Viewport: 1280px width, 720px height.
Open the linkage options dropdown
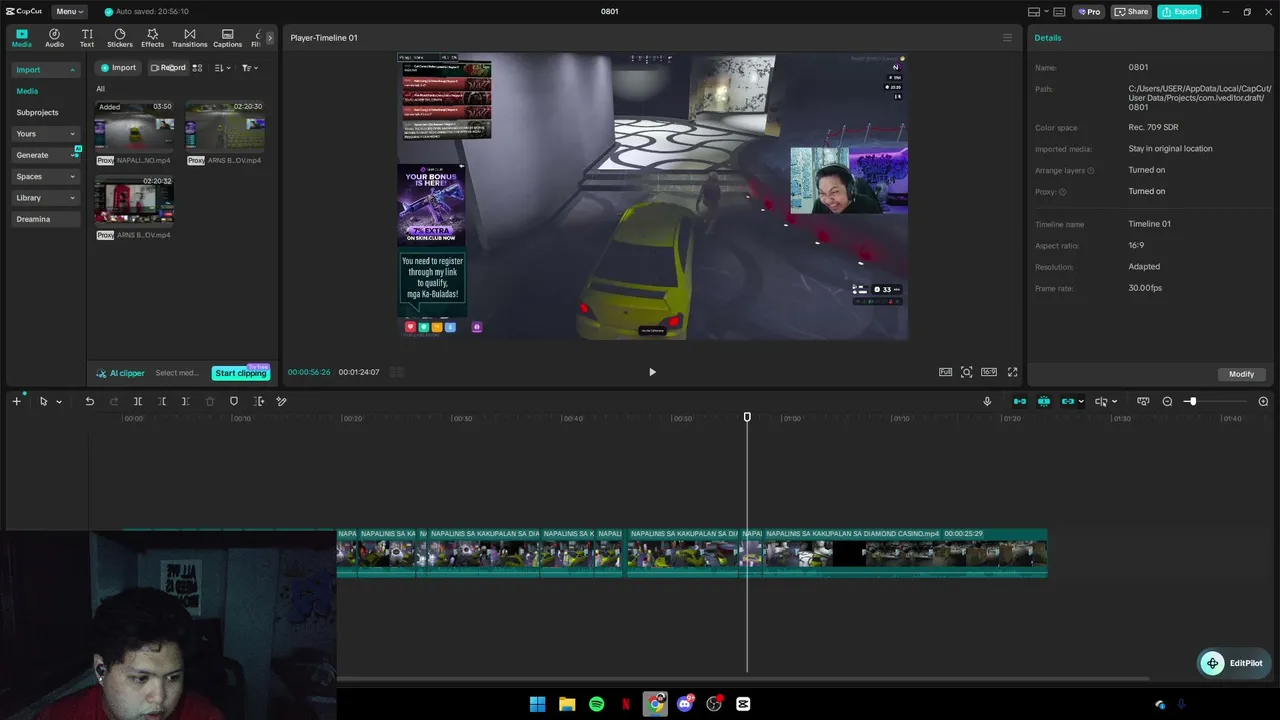(1081, 402)
